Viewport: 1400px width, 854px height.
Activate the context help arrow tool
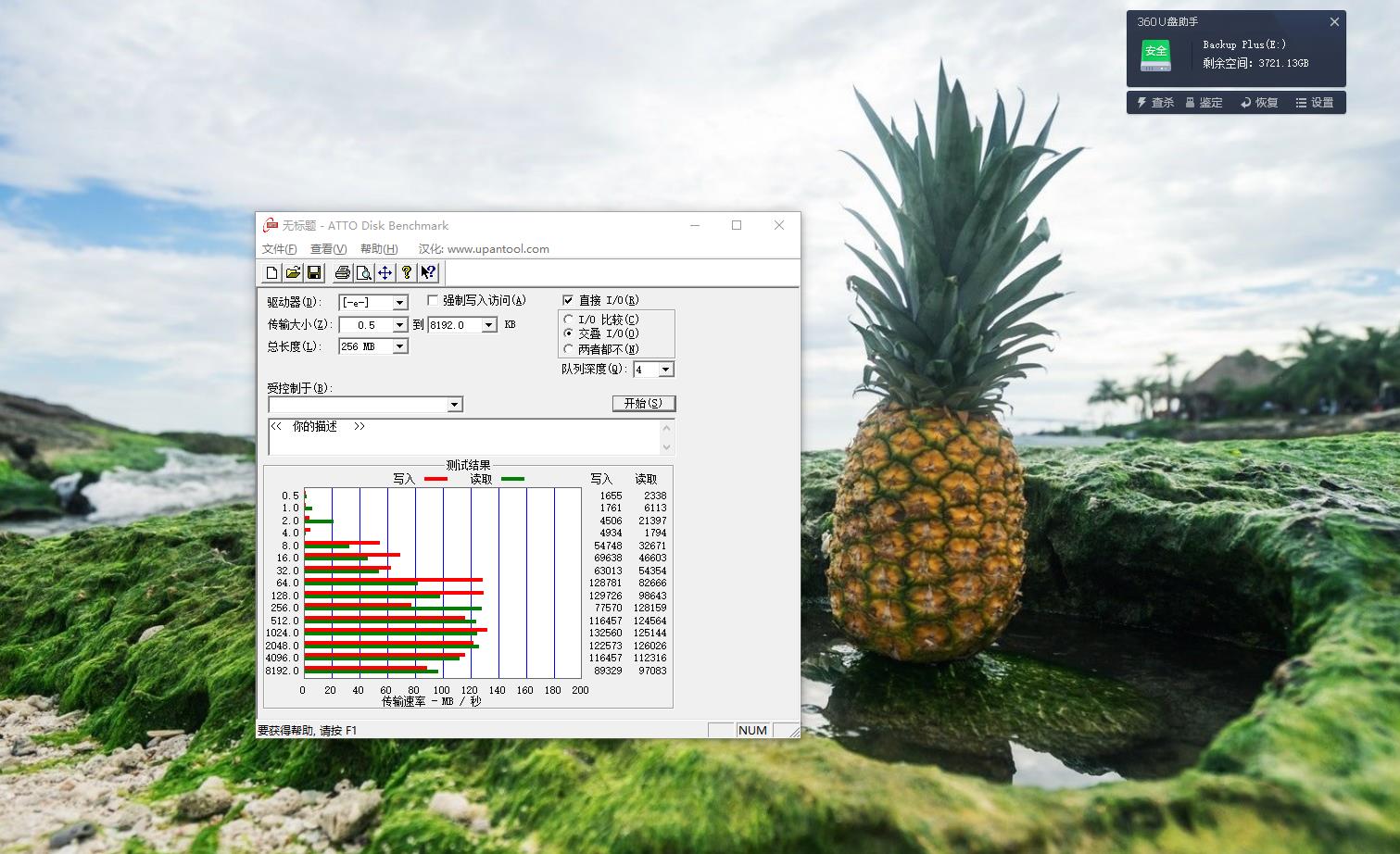[428, 271]
